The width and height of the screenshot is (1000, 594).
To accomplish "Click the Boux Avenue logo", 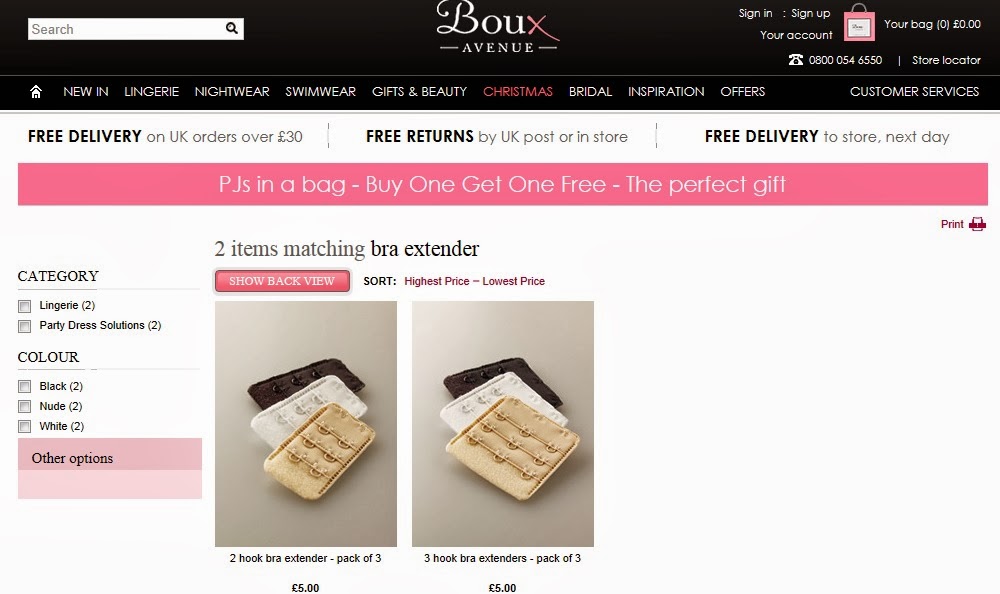I will (x=498, y=27).
